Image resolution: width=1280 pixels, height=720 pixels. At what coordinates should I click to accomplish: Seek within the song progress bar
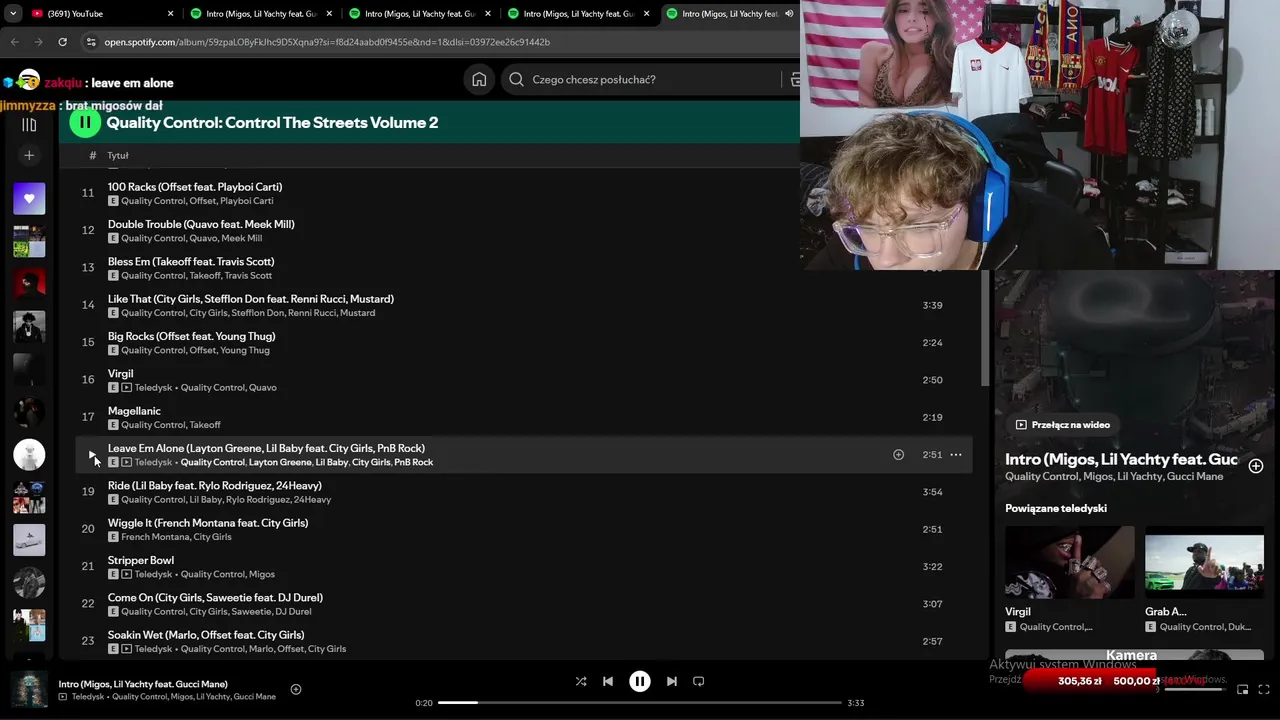(x=640, y=703)
